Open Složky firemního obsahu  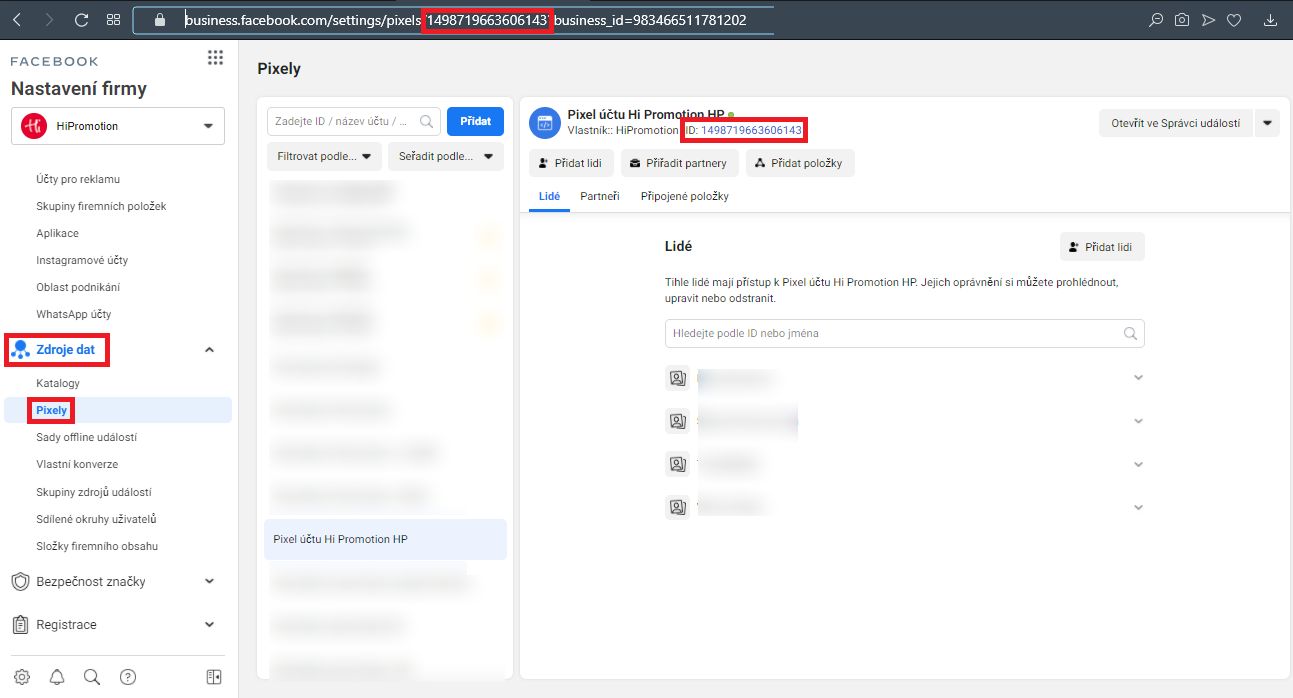(x=97, y=546)
